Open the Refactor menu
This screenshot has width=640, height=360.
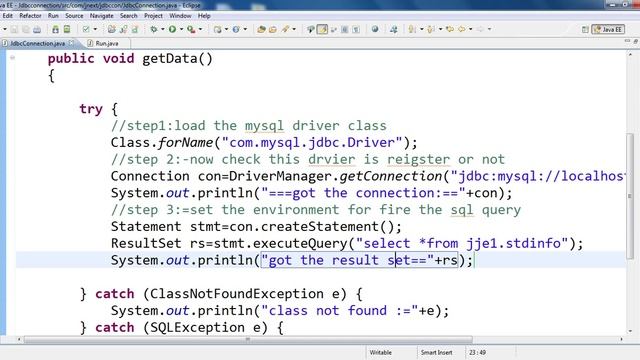point(30,16)
